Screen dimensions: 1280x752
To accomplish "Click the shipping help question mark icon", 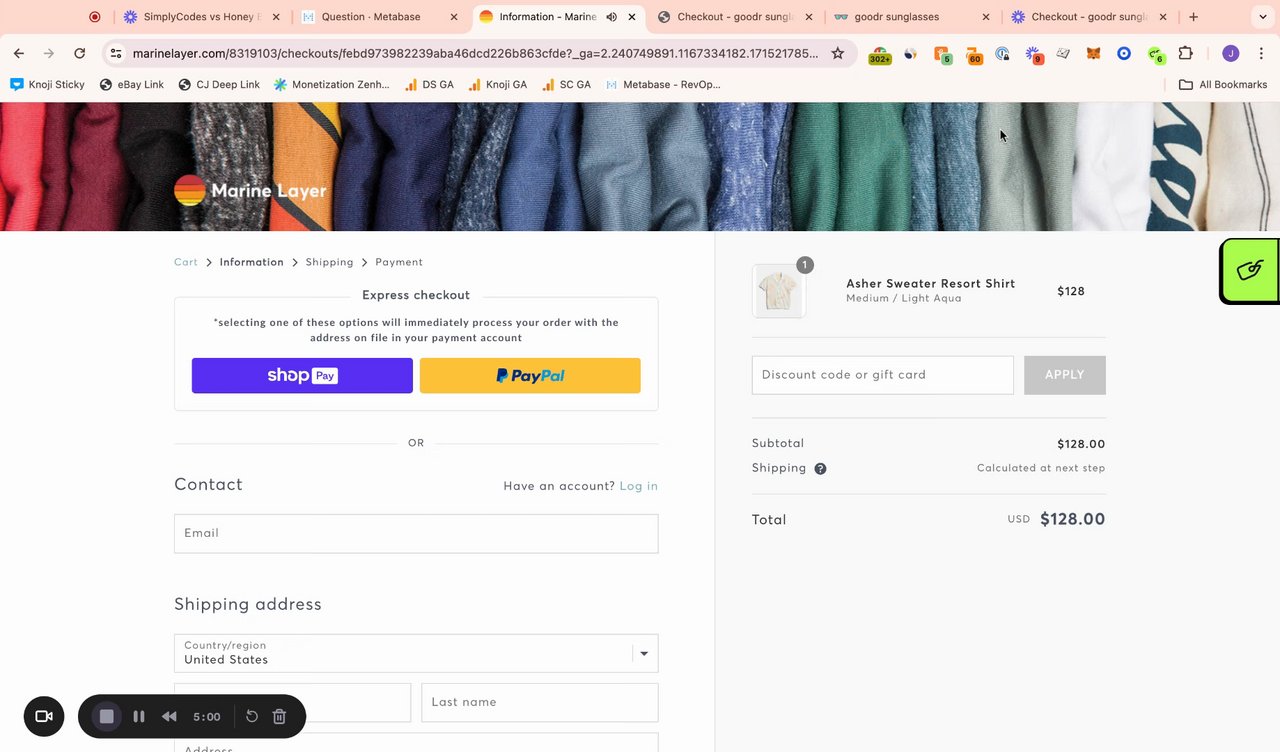I will [x=820, y=469].
